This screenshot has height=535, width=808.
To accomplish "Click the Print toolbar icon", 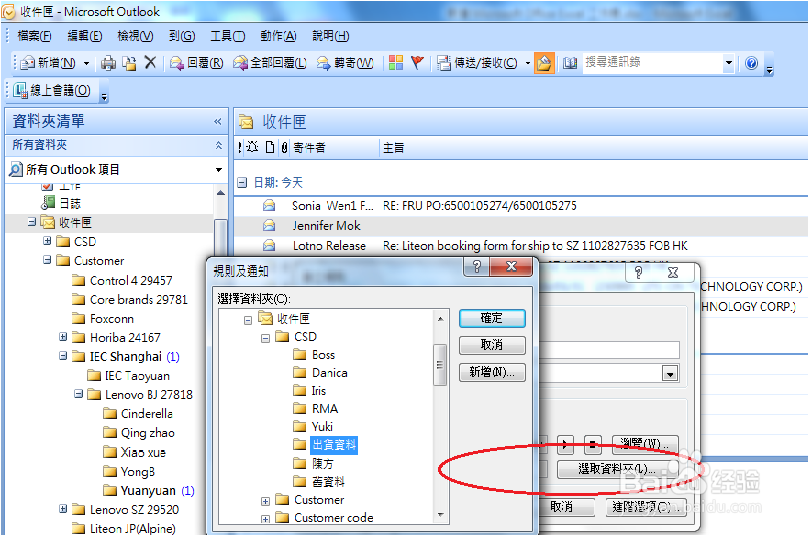I will tap(108, 63).
